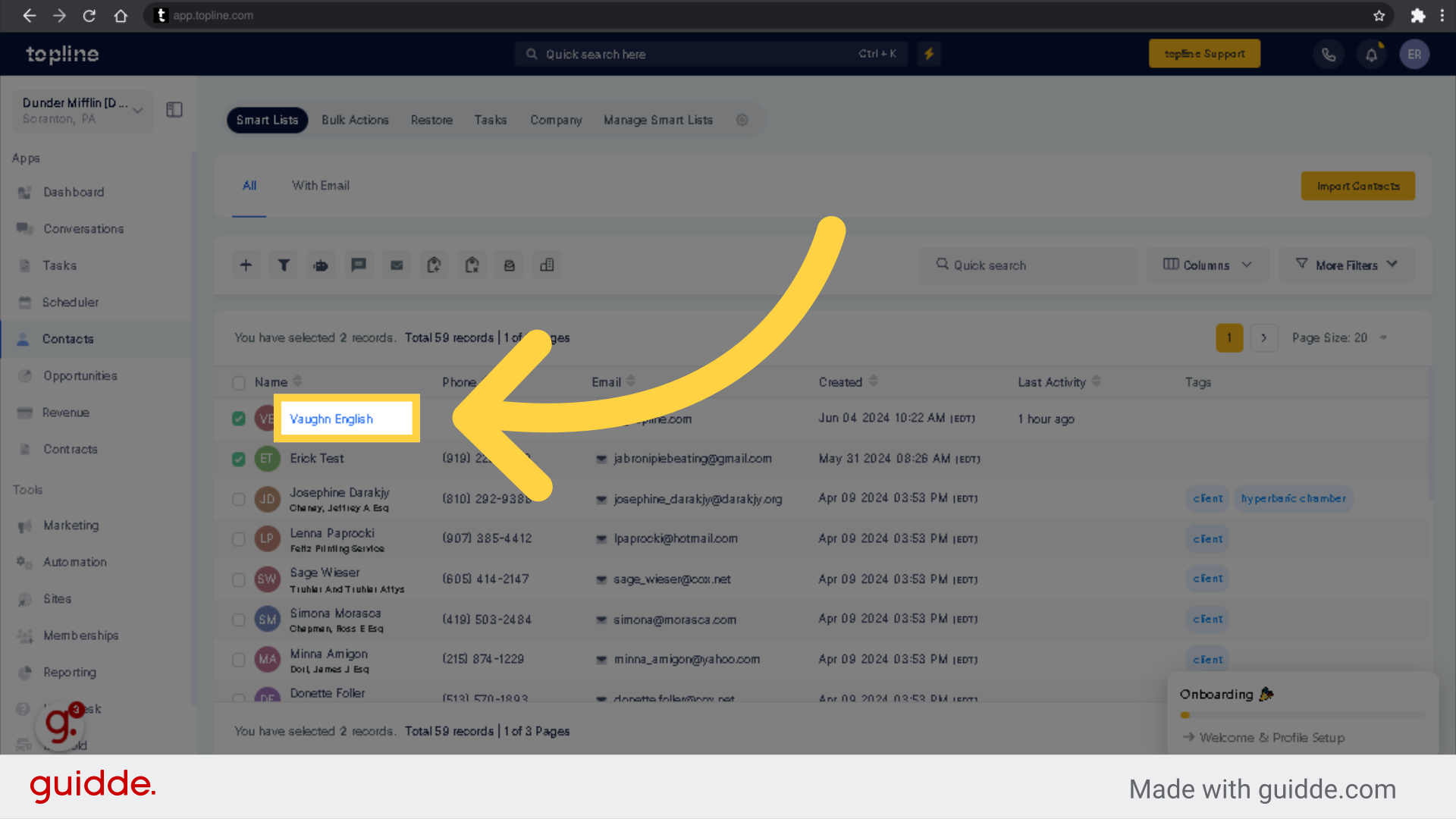Open Restore tab
This screenshot has width=1456, height=819.
(x=431, y=120)
